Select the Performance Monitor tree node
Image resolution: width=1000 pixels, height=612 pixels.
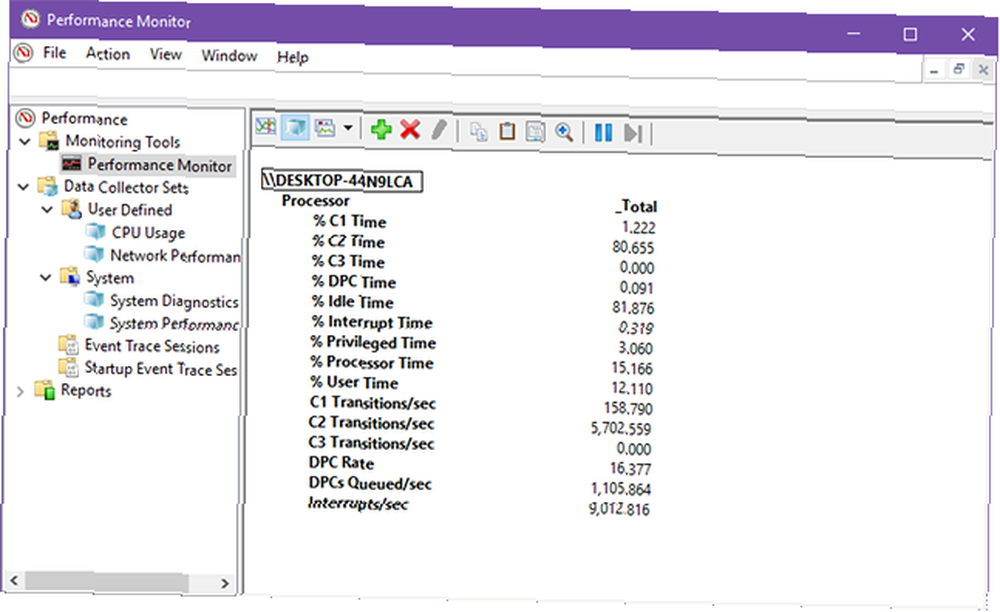click(x=159, y=165)
